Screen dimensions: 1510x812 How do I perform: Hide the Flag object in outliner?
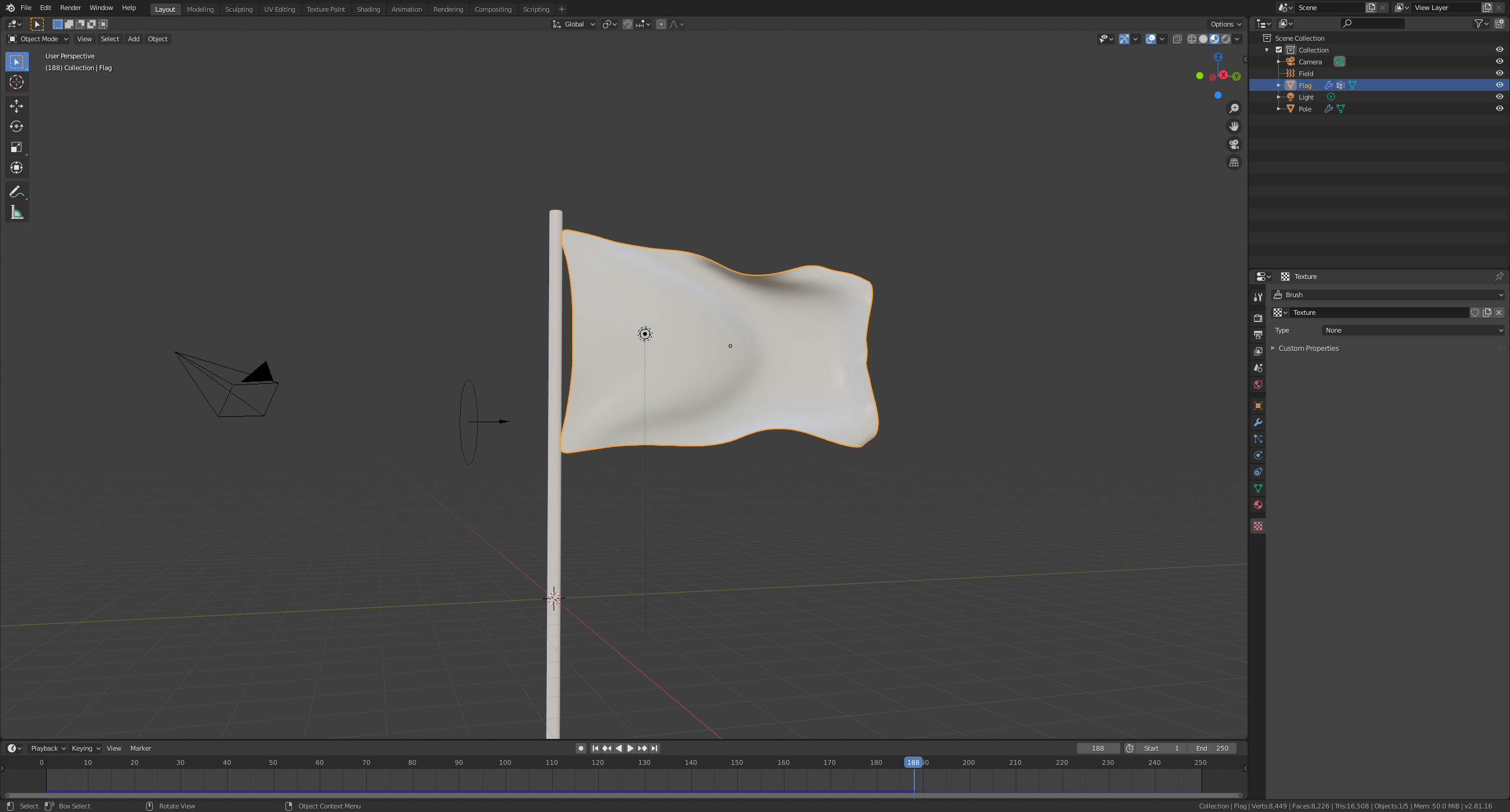[x=1499, y=85]
